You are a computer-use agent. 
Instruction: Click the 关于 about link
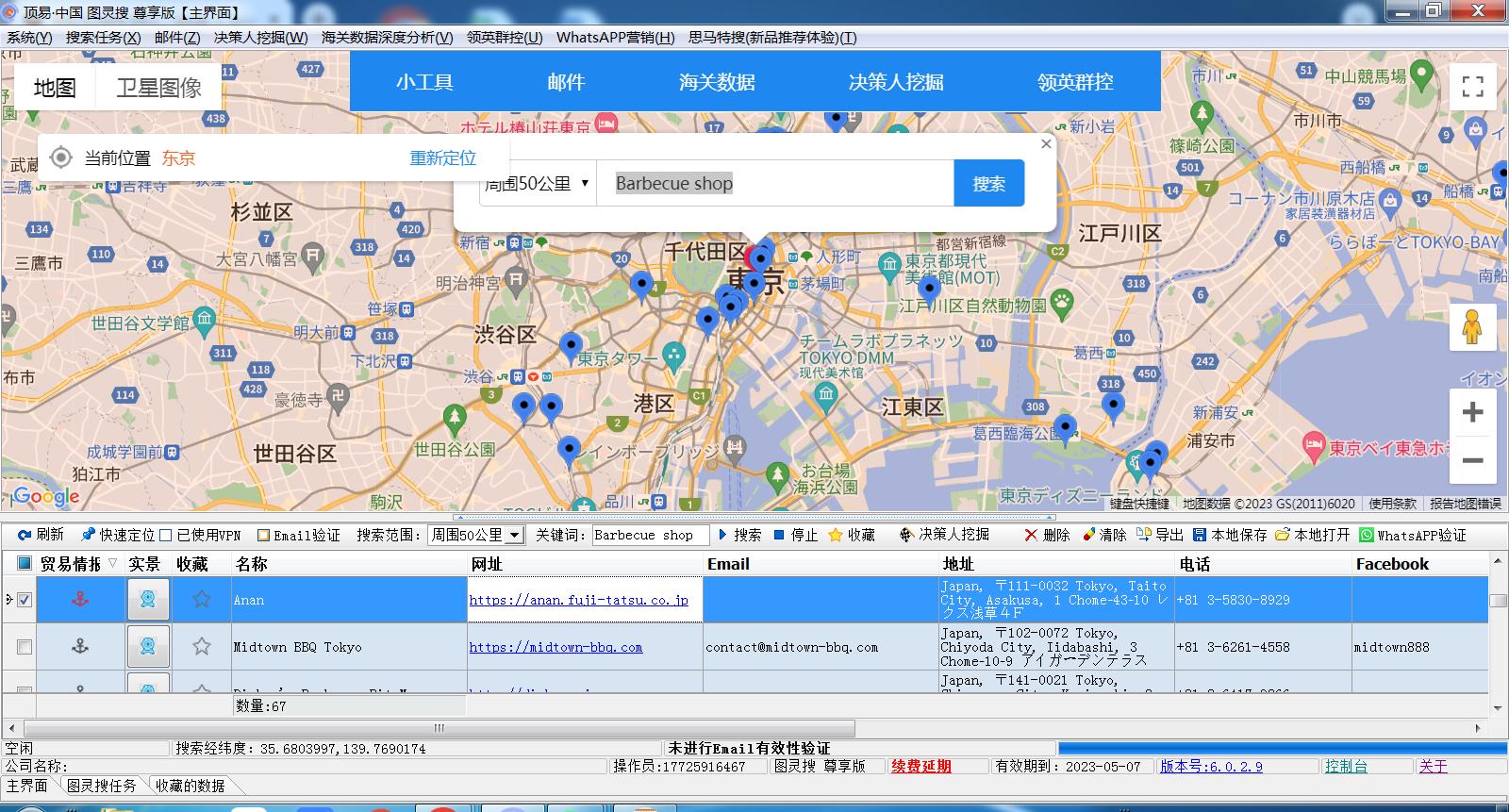pos(1433,766)
